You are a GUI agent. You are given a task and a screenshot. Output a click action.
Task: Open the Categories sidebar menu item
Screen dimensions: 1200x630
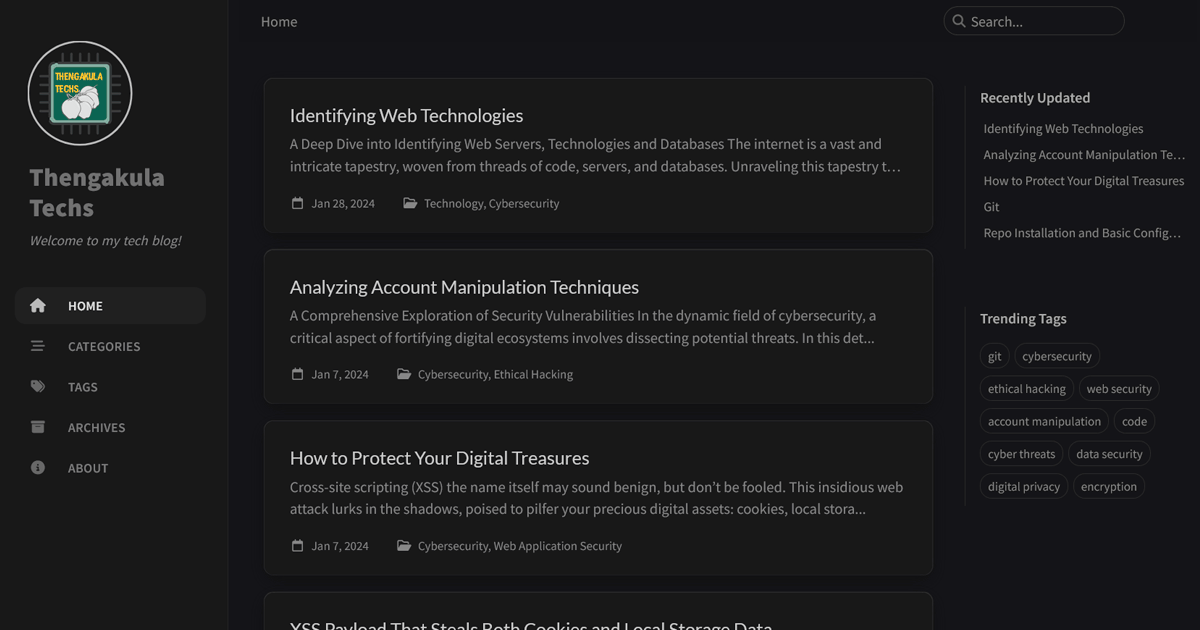click(104, 346)
